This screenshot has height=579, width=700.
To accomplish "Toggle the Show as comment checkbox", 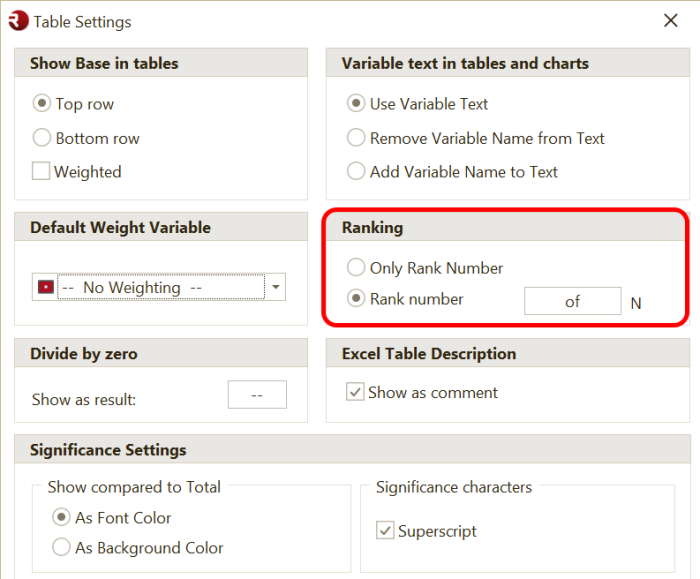I will pos(355,392).
